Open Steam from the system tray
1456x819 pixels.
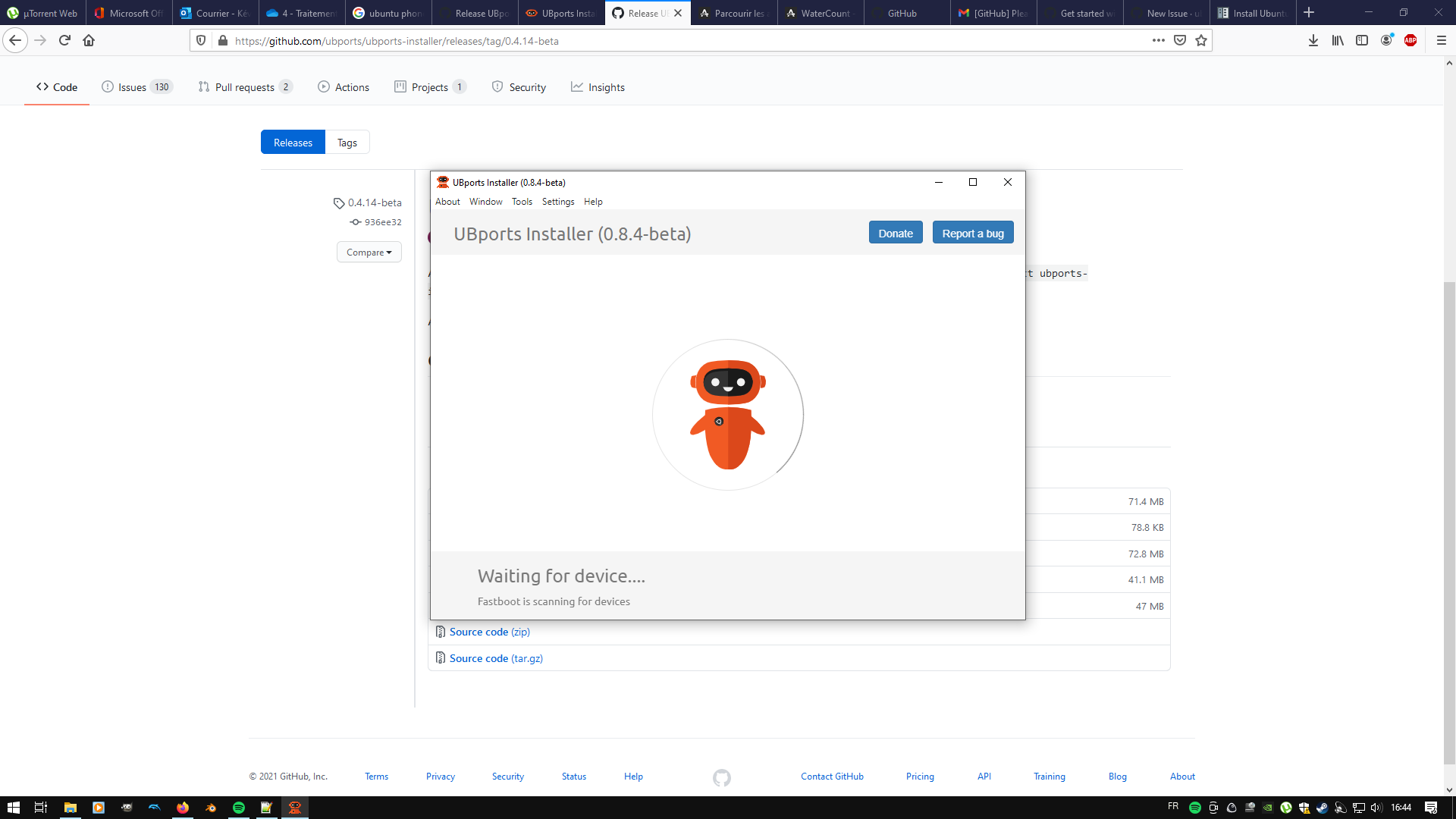1323,808
